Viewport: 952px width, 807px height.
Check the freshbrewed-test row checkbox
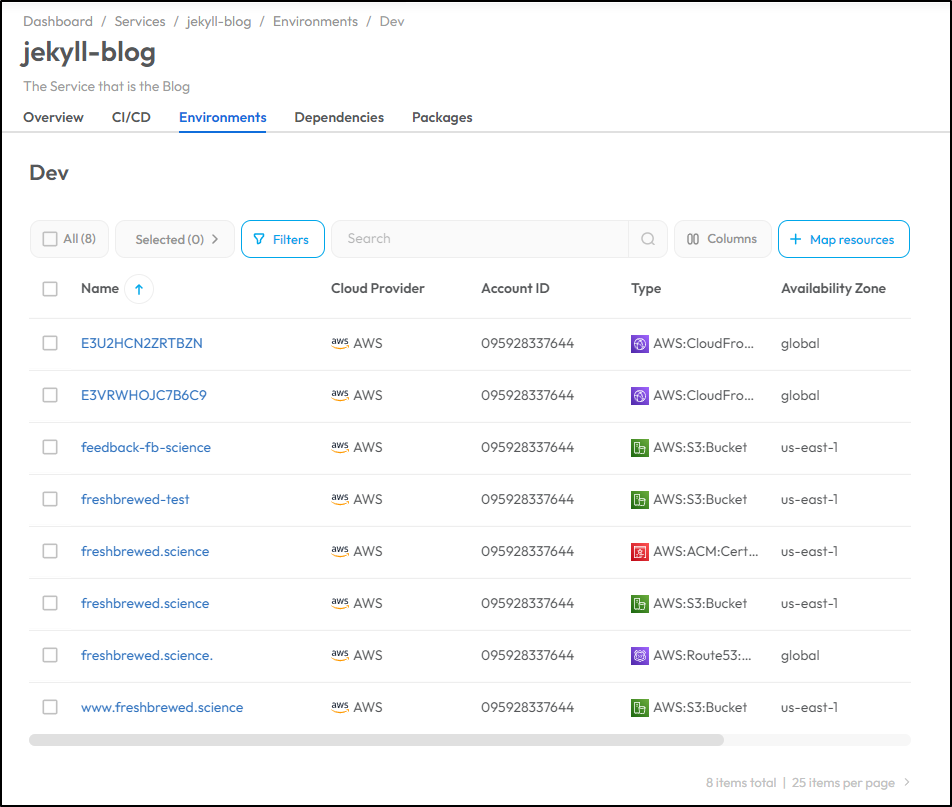50,499
